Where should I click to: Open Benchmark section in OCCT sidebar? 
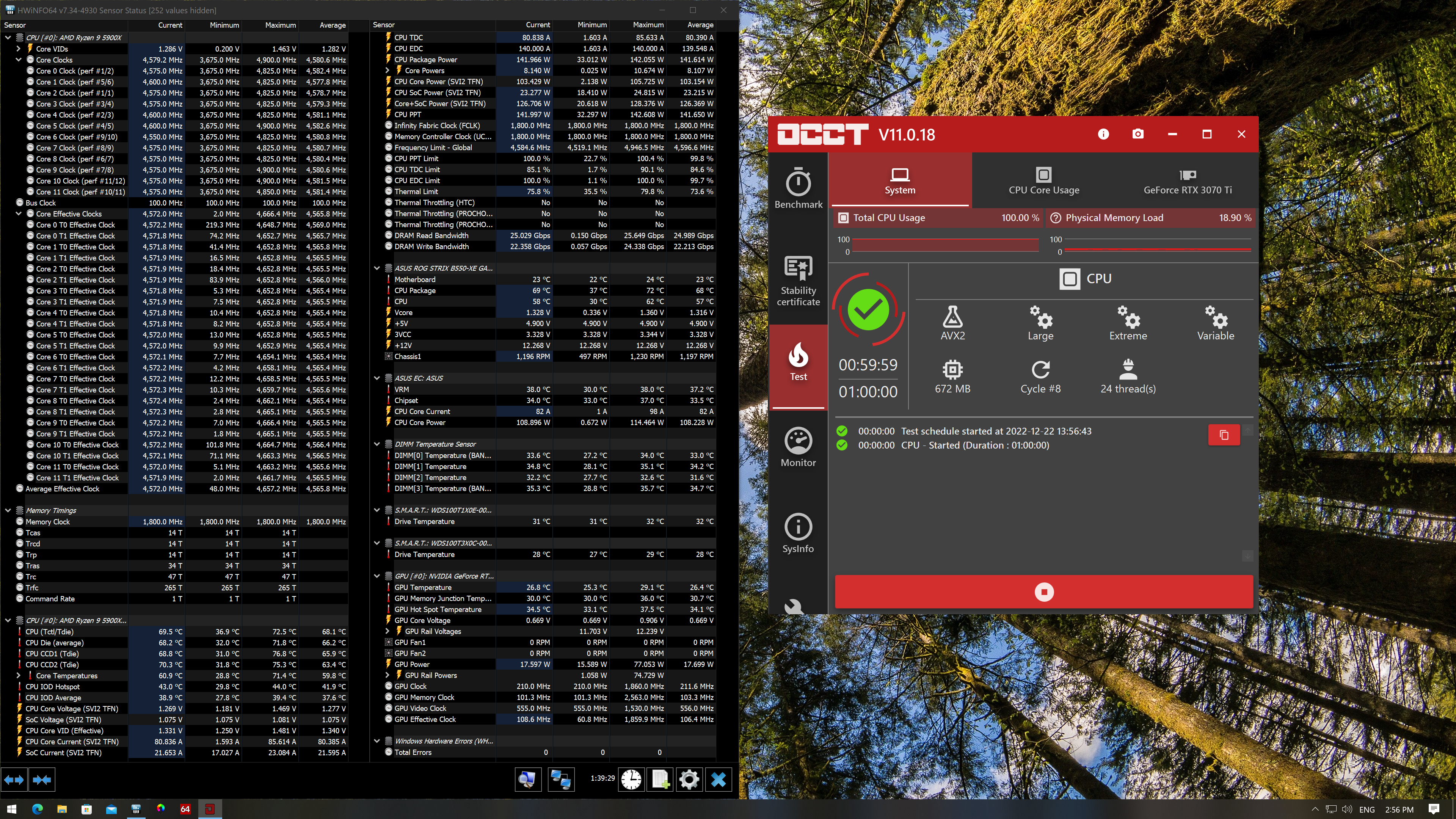(798, 188)
